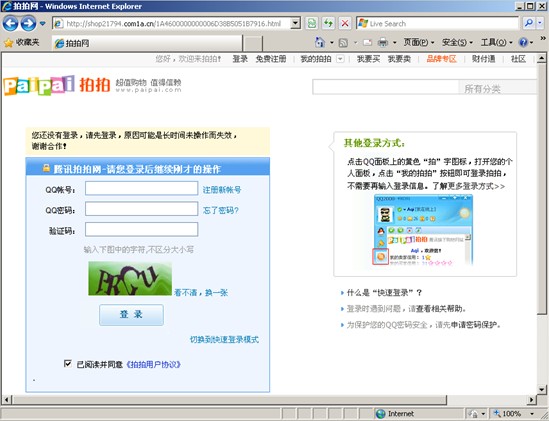Click the blue Help question mark icon
The height and width of the screenshot is (421, 549).
(x=523, y=42)
